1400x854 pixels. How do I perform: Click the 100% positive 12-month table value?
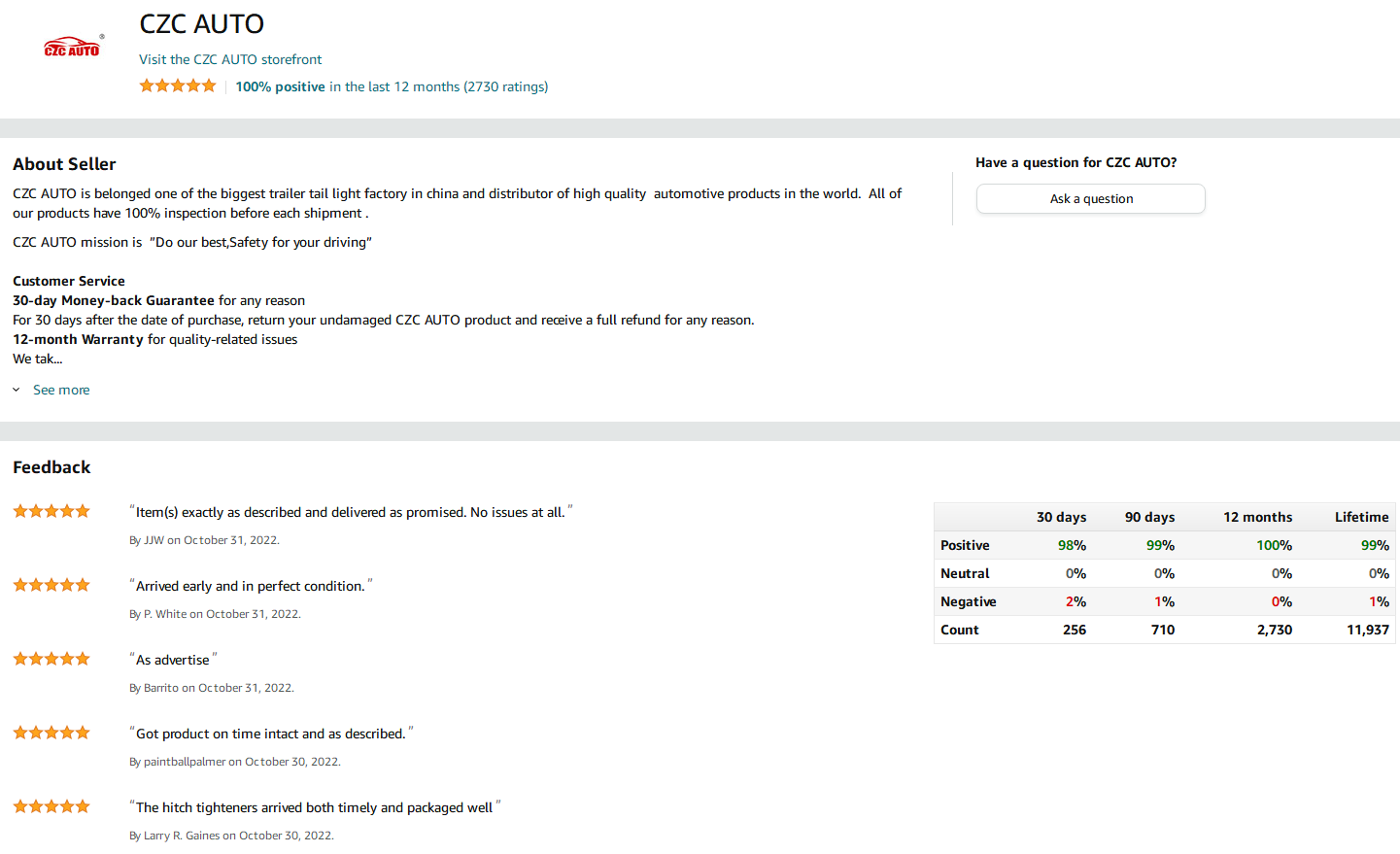(1274, 545)
